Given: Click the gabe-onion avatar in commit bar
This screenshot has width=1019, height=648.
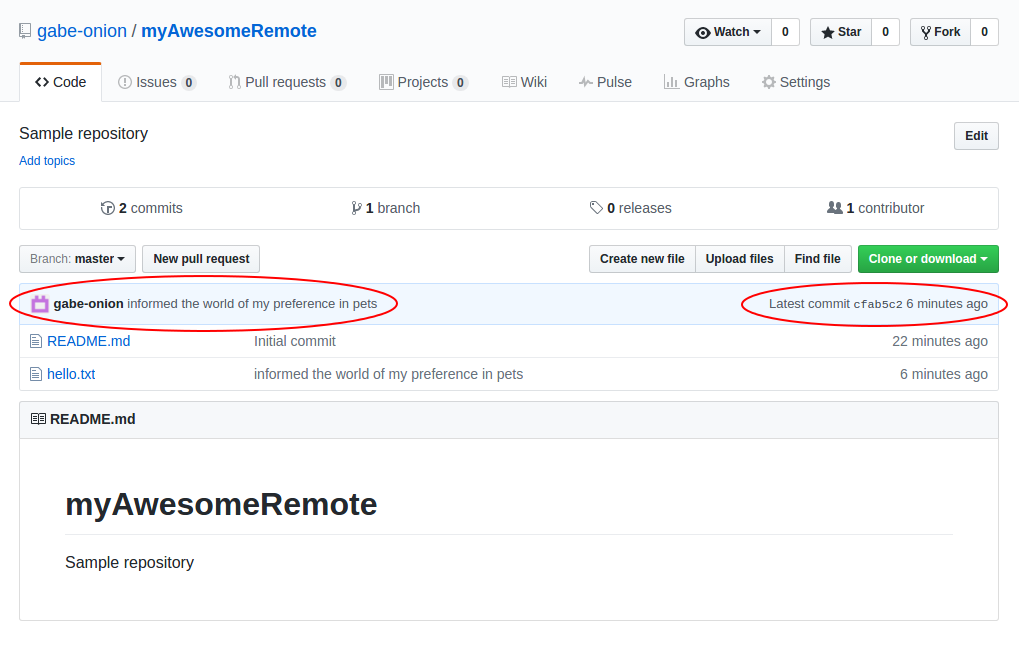Looking at the screenshot, I should [40, 304].
